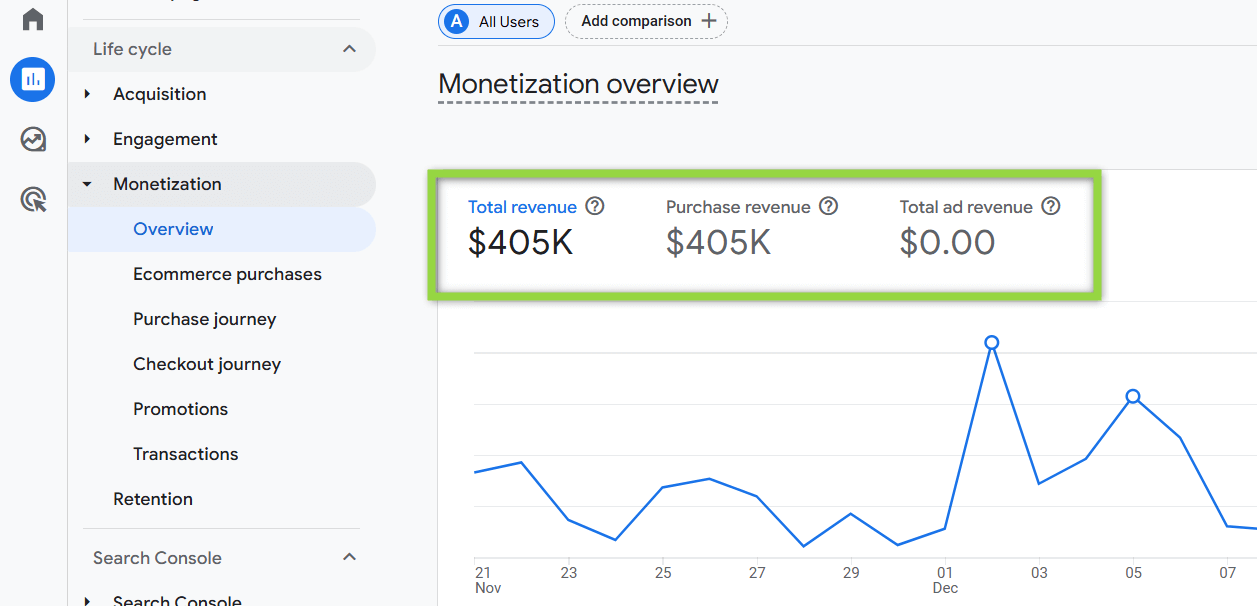Open the Transactions report
Viewport: 1257px width, 606px height.
tap(185, 453)
